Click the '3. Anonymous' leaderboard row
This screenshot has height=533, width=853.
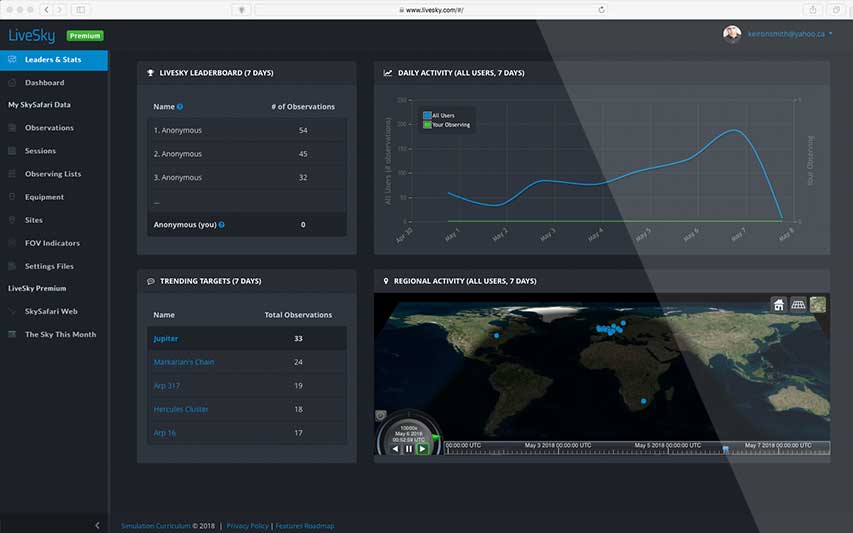(x=246, y=177)
